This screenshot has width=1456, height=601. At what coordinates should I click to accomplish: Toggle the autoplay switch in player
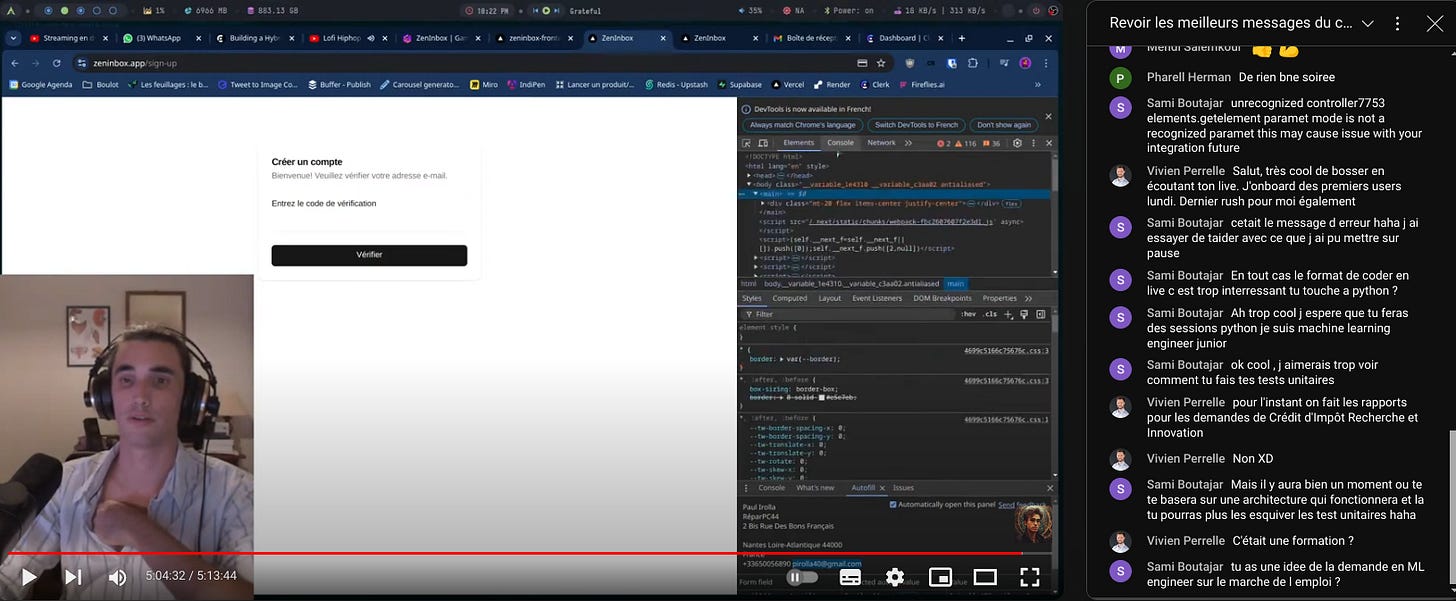coord(802,576)
